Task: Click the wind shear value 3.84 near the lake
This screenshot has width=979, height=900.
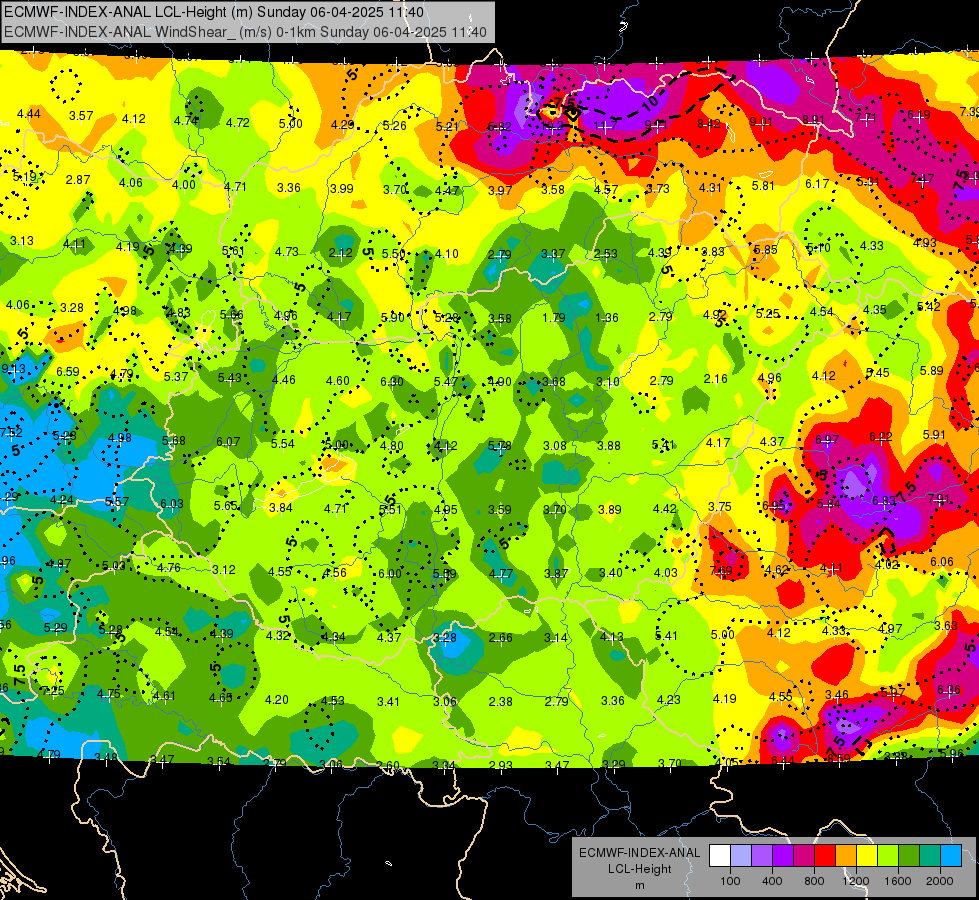Action: [x=280, y=508]
